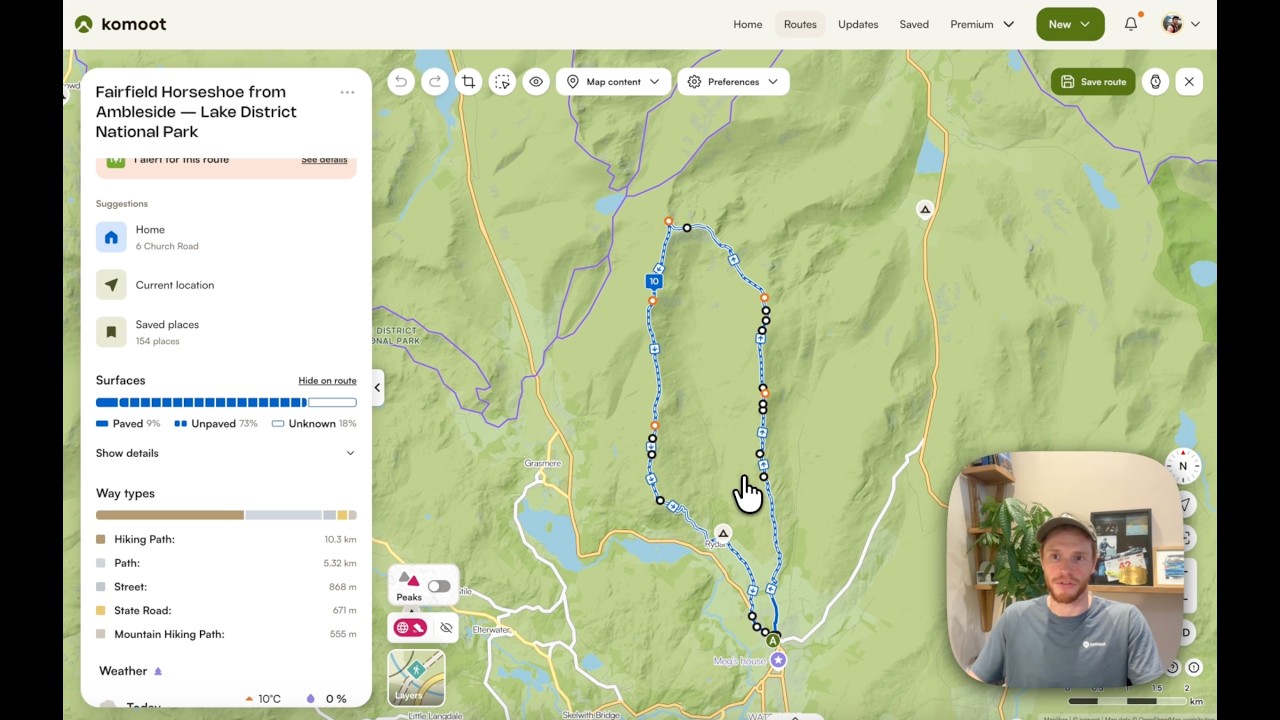
Task: Click the Weather premium indicator icon
Action: pyautogui.click(x=158, y=671)
